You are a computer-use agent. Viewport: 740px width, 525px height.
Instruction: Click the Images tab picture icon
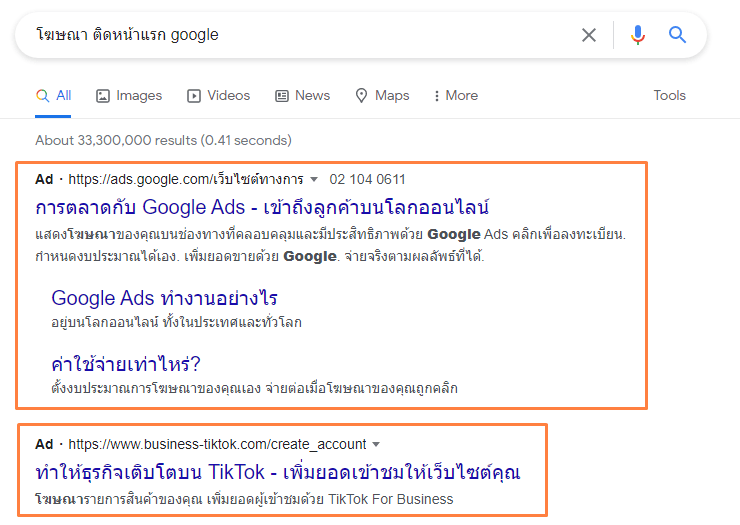coord(103,96)
